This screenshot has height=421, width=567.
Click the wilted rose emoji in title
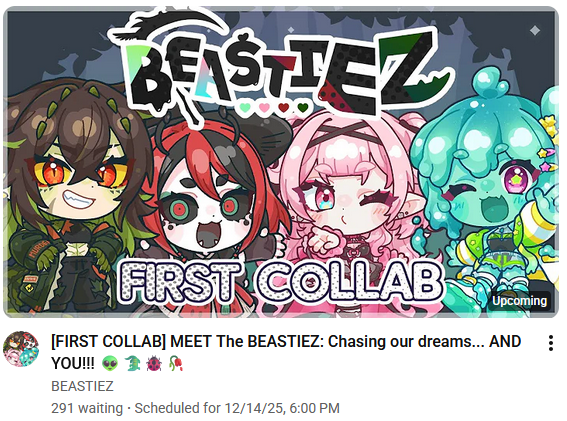pyautogui.click(x=176, y=363)
